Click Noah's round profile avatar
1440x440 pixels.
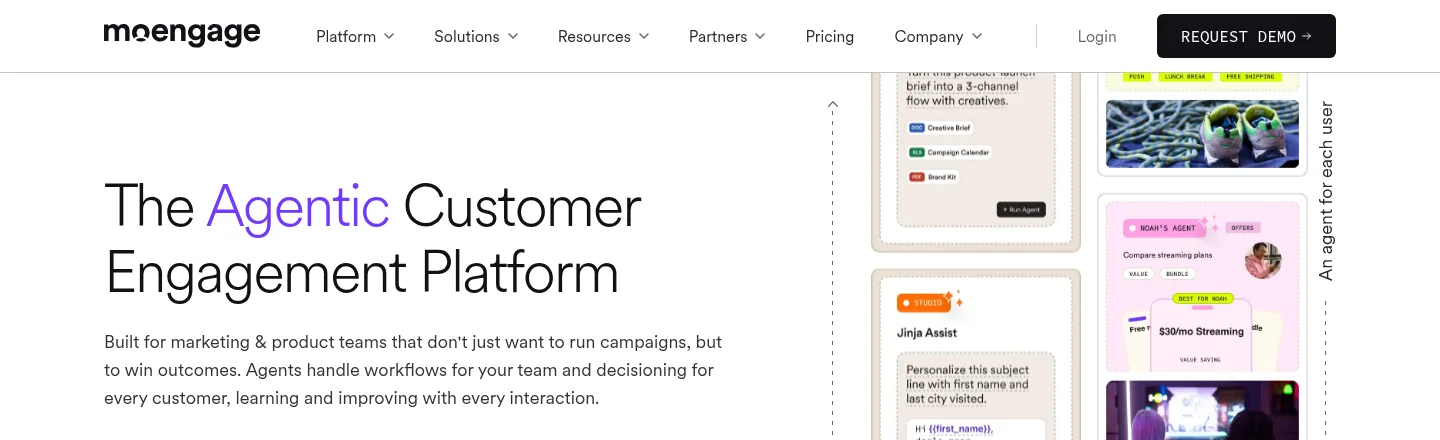point(1263,260)
